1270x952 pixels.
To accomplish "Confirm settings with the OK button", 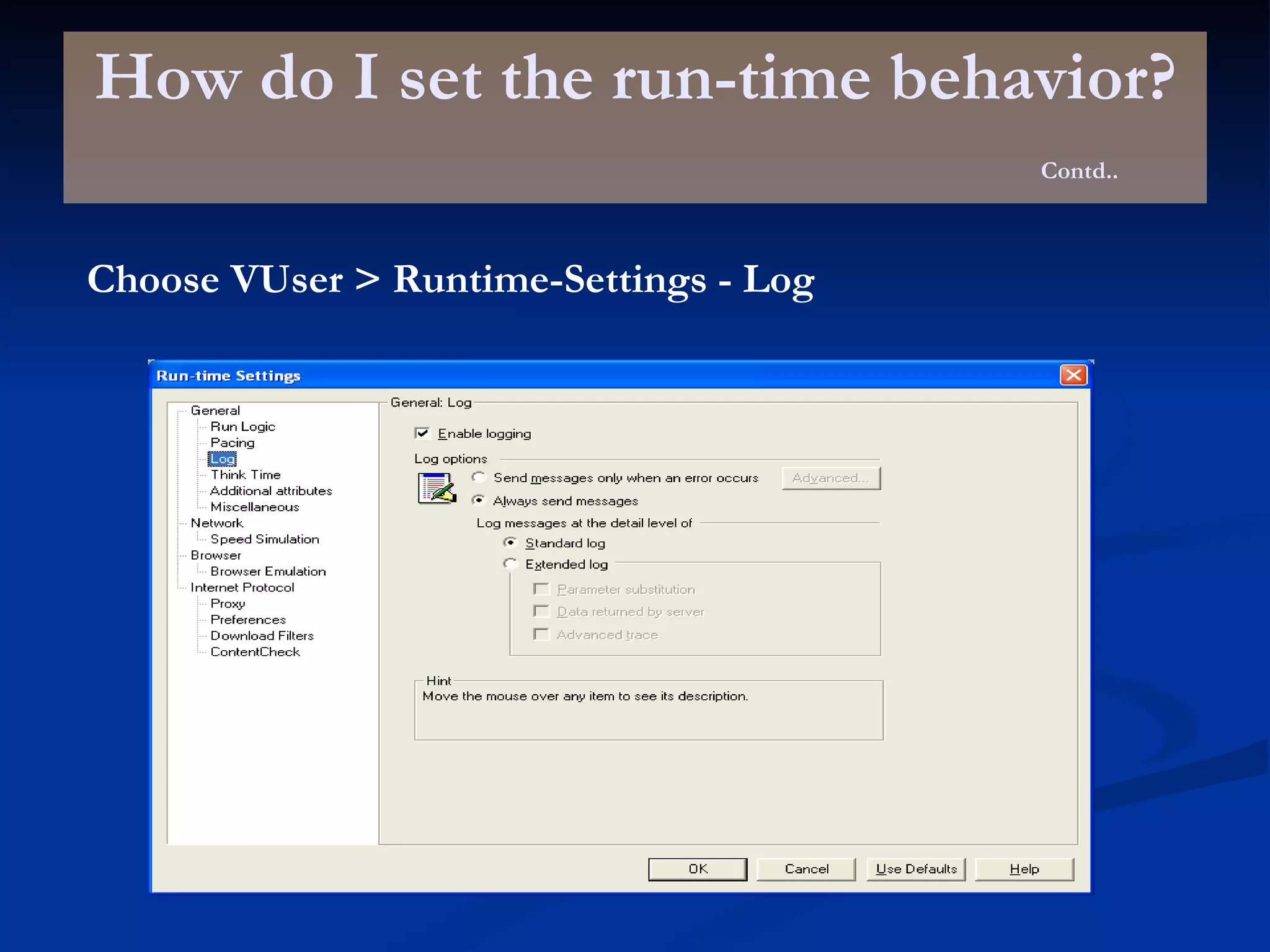I will 698,869.
